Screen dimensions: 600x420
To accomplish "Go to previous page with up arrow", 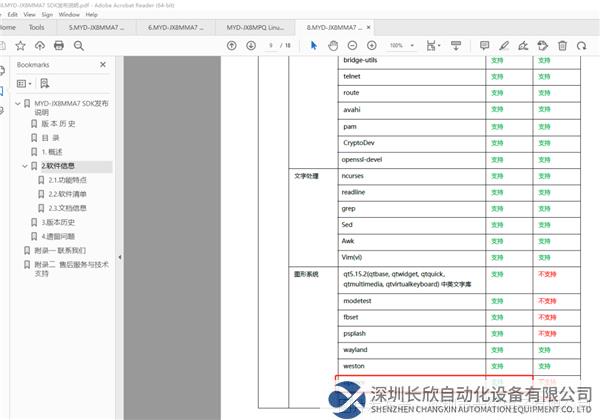I will 232,46.
